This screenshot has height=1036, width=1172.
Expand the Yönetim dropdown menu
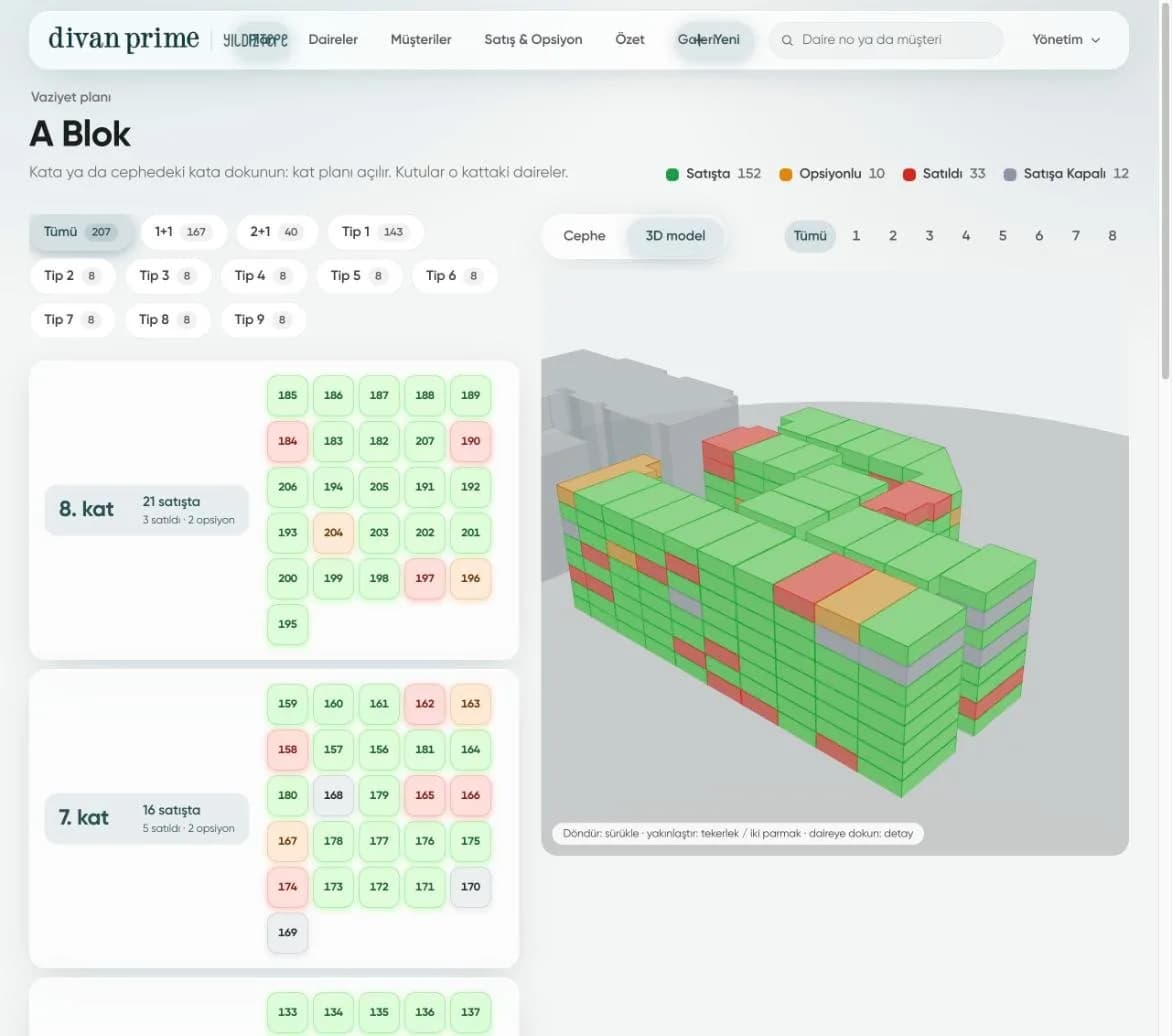1066,40
